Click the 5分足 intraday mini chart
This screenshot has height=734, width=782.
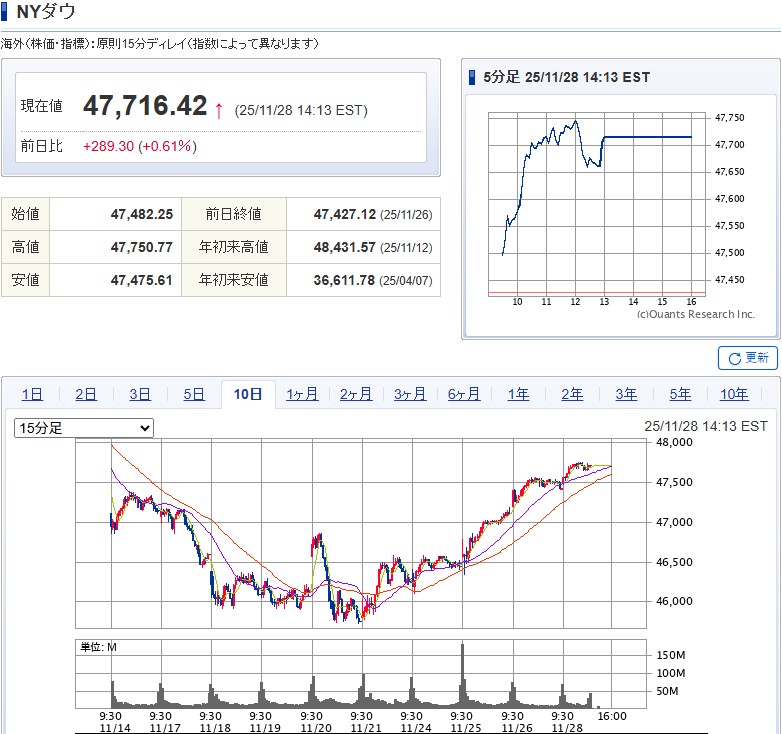[597, 203]
